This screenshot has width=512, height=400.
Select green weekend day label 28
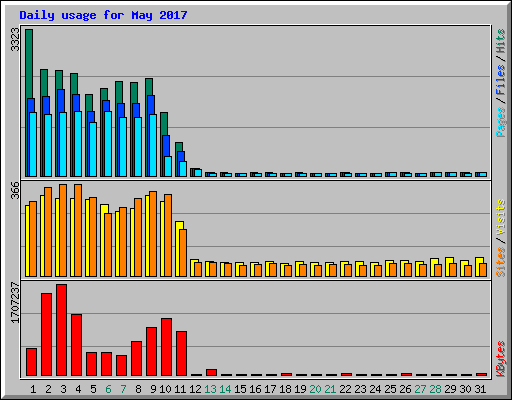click(435, 389)
